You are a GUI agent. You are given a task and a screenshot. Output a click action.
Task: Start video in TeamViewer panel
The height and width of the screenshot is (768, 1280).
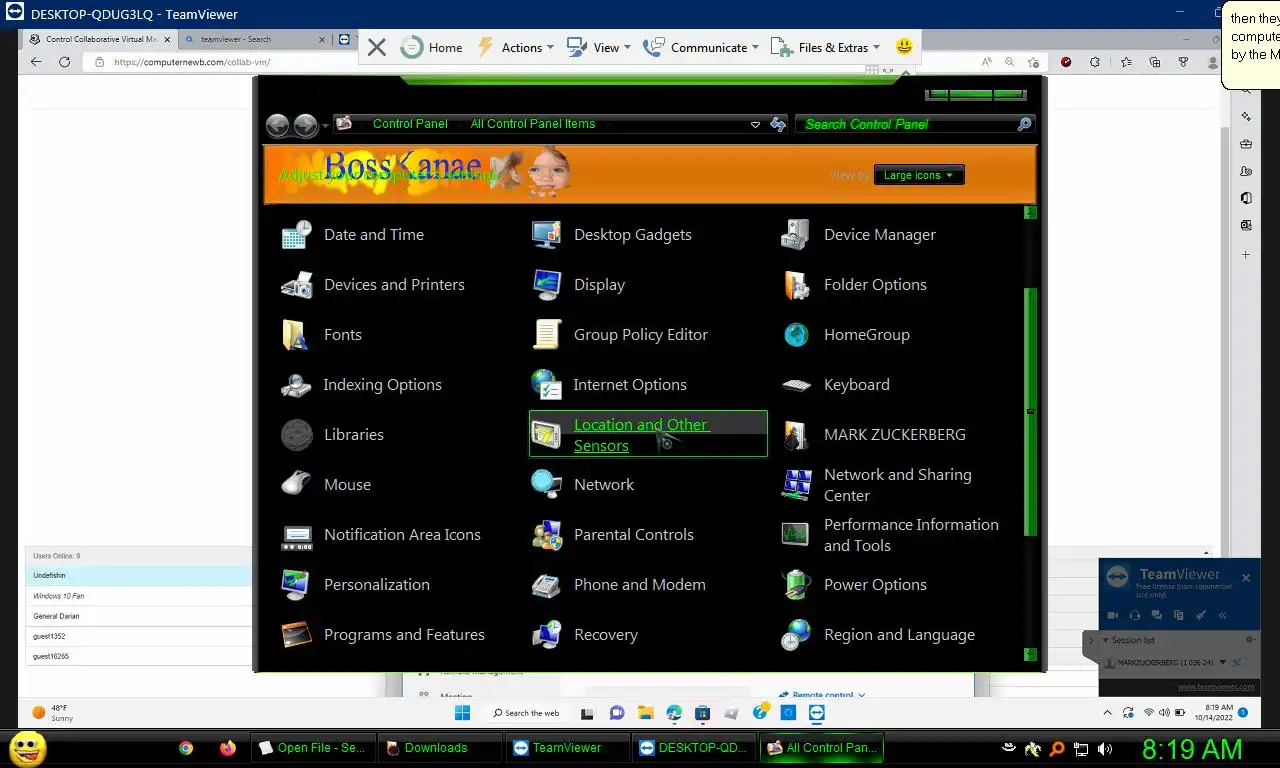point(1113,615)
